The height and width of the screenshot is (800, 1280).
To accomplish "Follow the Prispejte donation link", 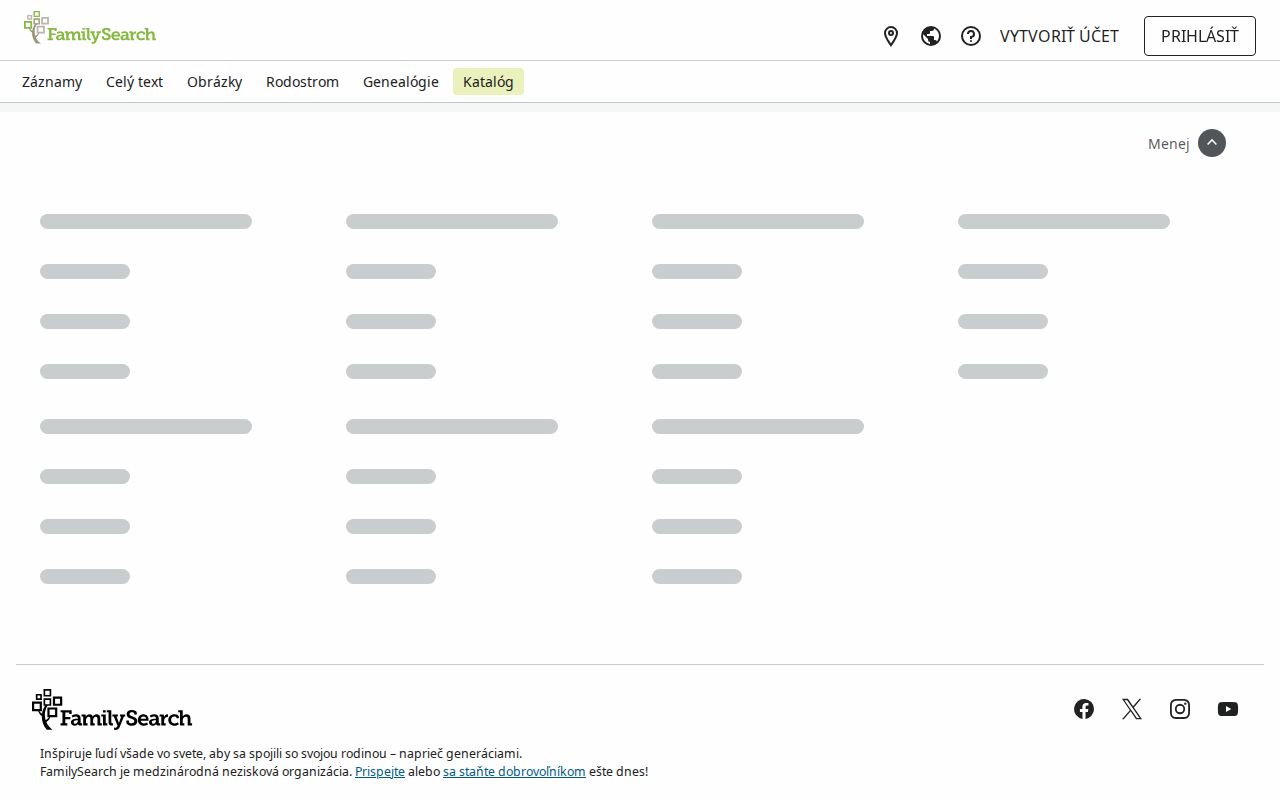I will (x=380, y=772).
